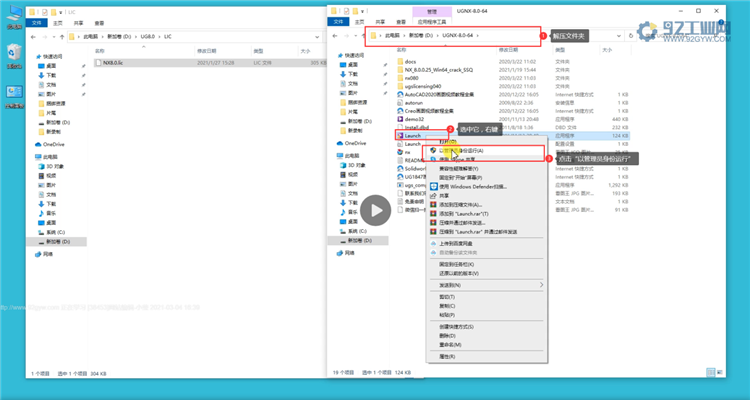Image resolution: width=750 pixels, height=400 pixels.
Task: Open the This PC icon on the desktop
Action: pos(14,17)
